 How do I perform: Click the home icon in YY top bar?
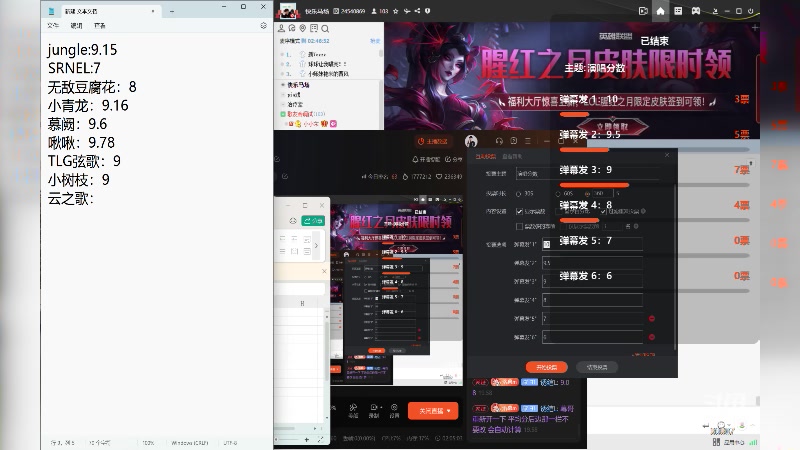pyautogui.click(x=660, y=11)
